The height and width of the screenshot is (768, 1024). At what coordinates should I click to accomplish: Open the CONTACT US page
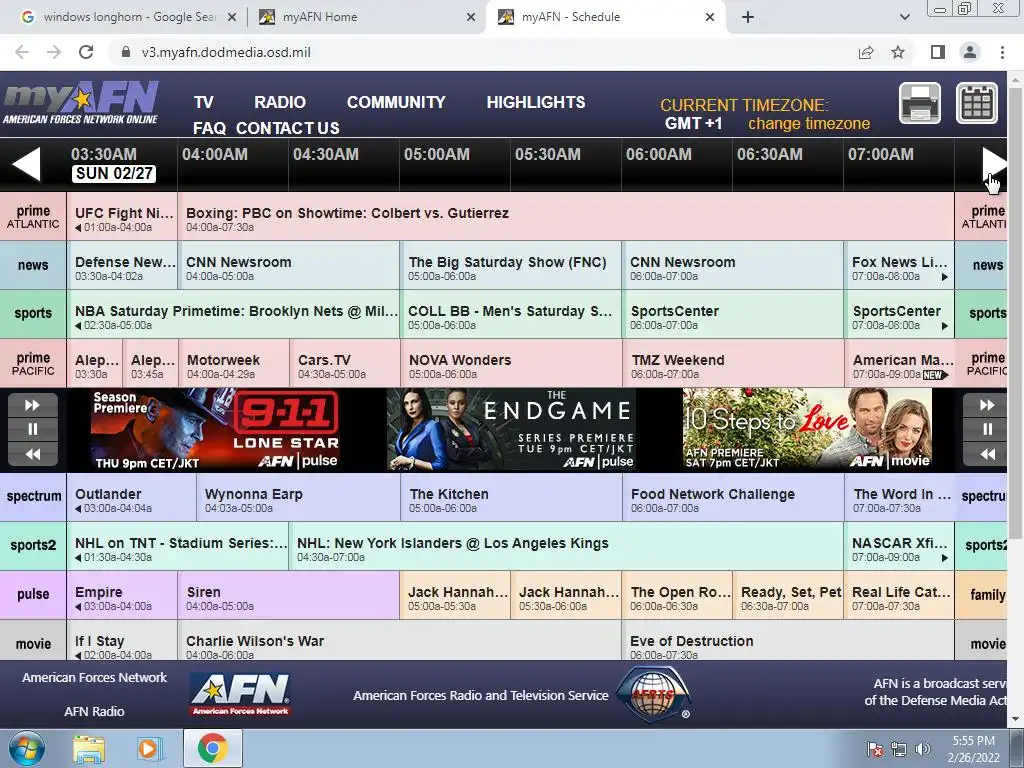click(x=288, y=128)
